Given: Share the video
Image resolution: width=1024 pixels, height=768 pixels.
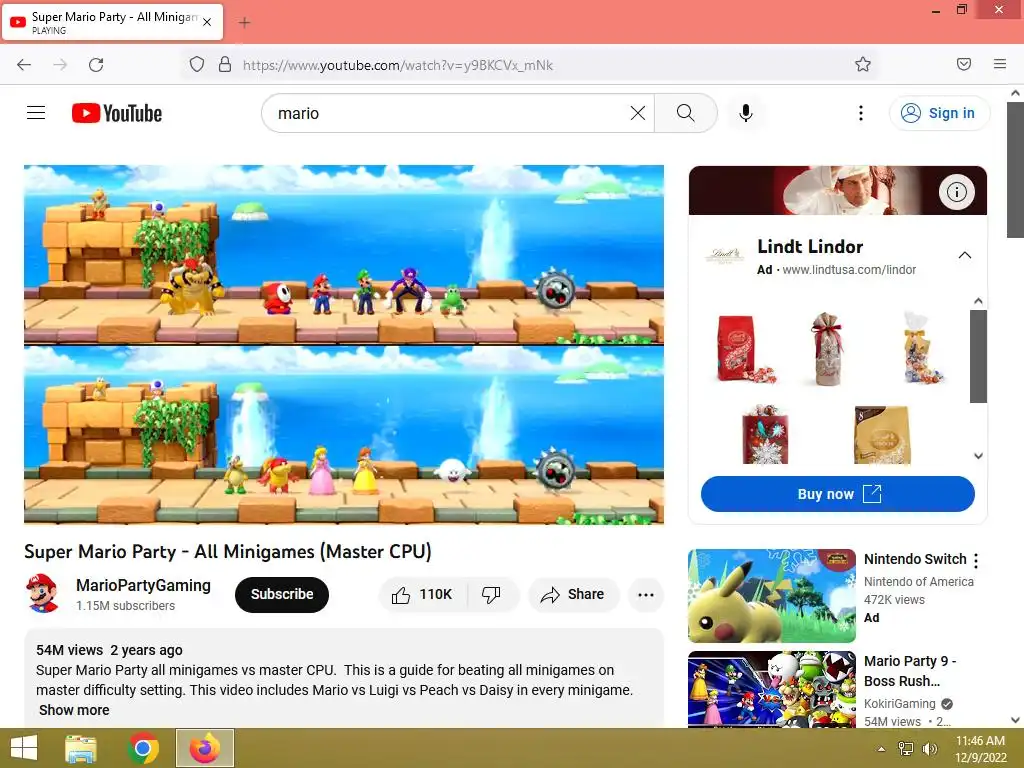Looking at the screenshot, I should pos(573,594).
